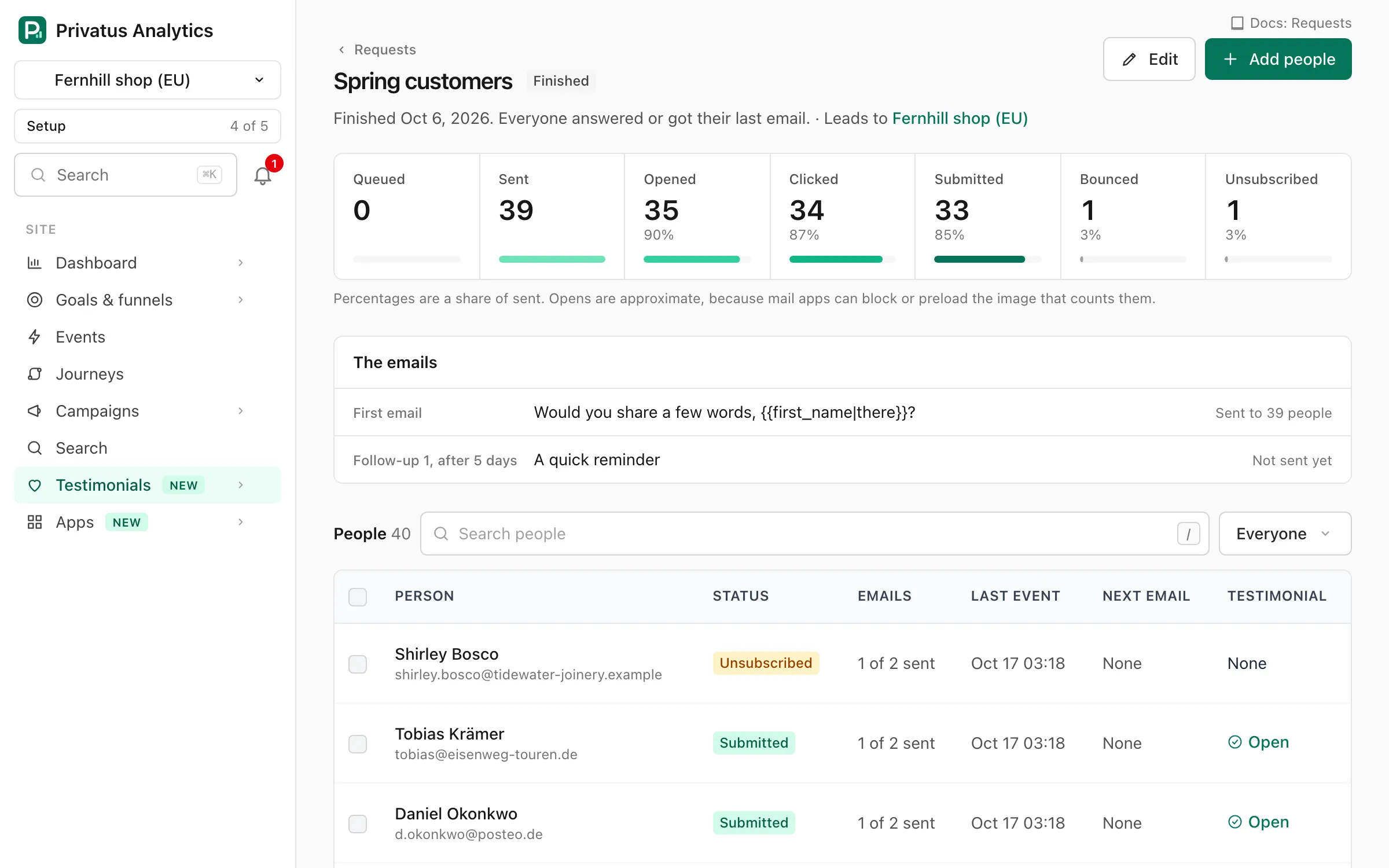Open the Docs: Requests link

[1291, 23]
